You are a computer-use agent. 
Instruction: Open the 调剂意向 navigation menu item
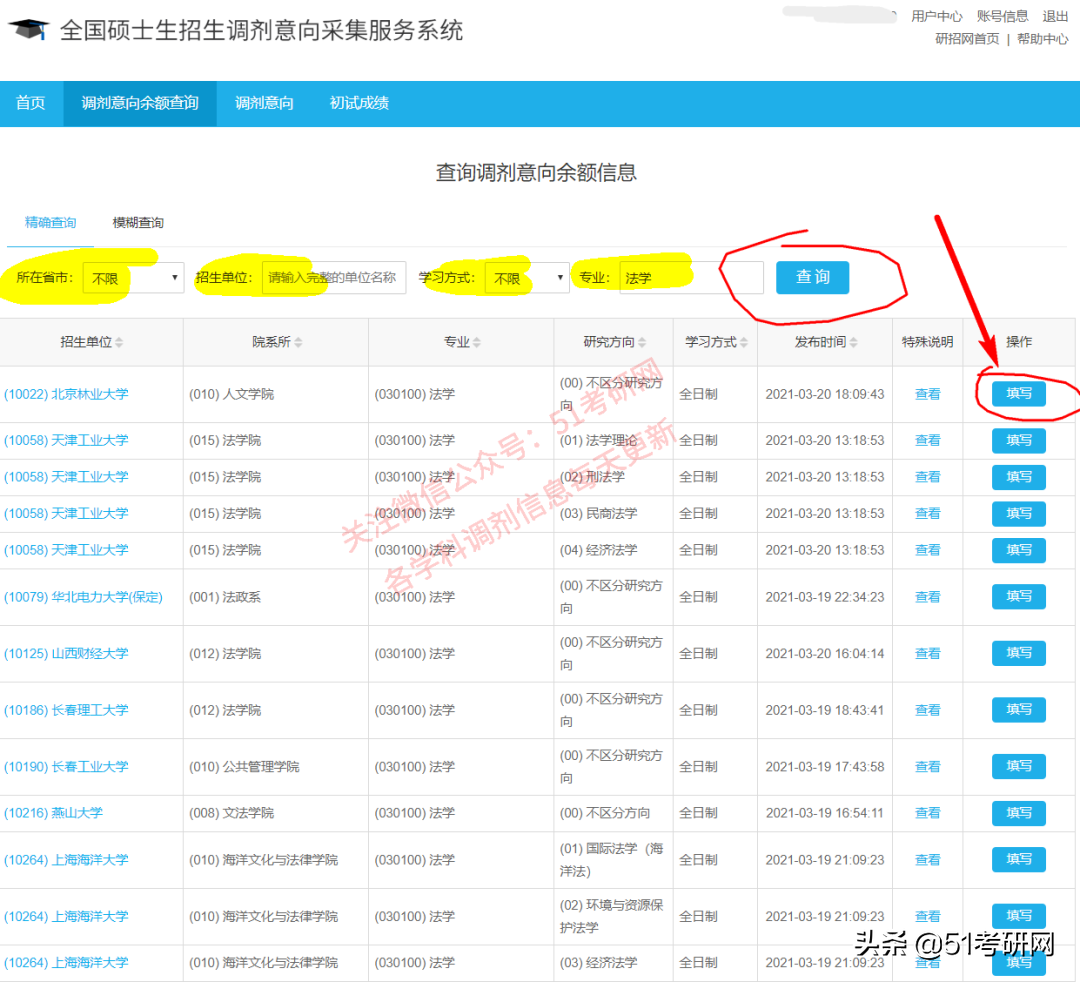[x=263, y=103]
